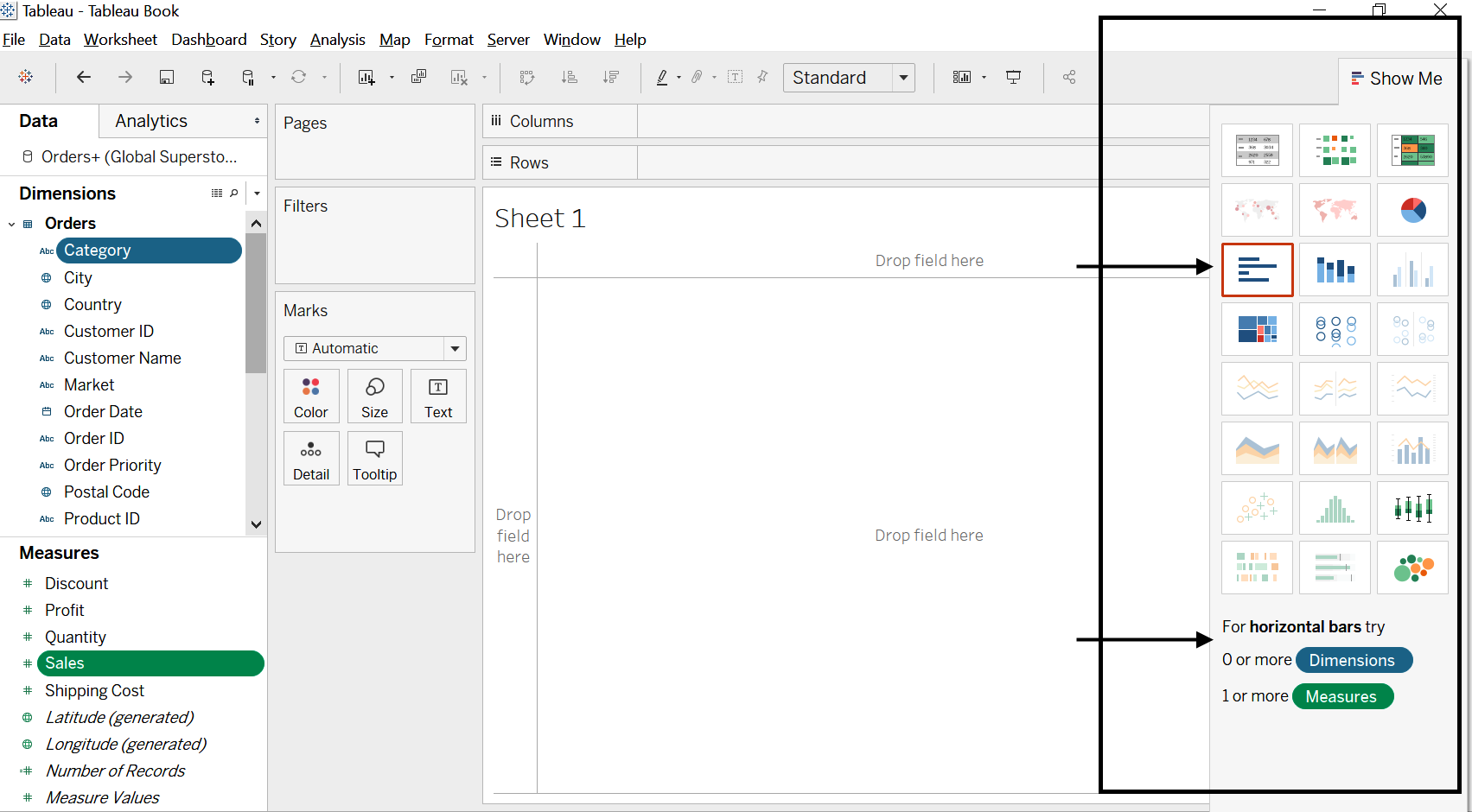Click the dimensions list scroll down arrow

point(256,524)
